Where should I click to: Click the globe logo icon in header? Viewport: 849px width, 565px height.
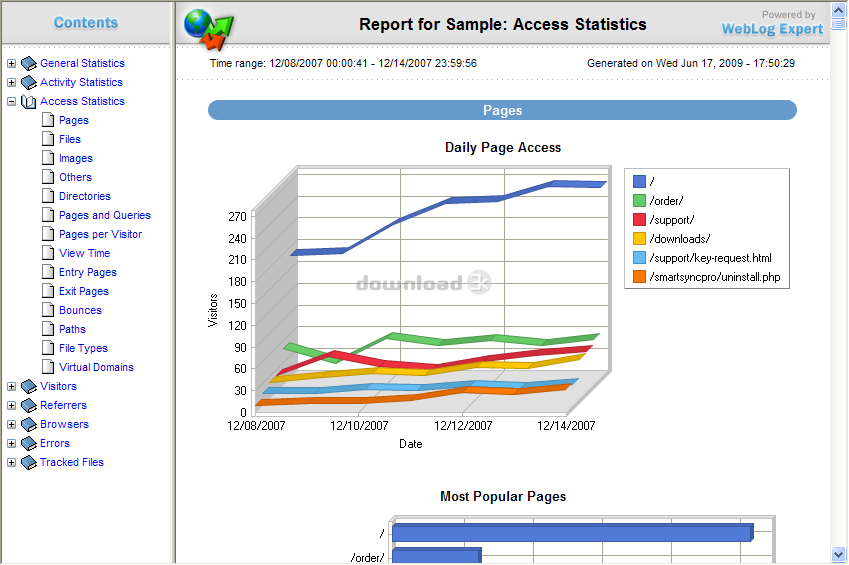[x=207, y=28]
